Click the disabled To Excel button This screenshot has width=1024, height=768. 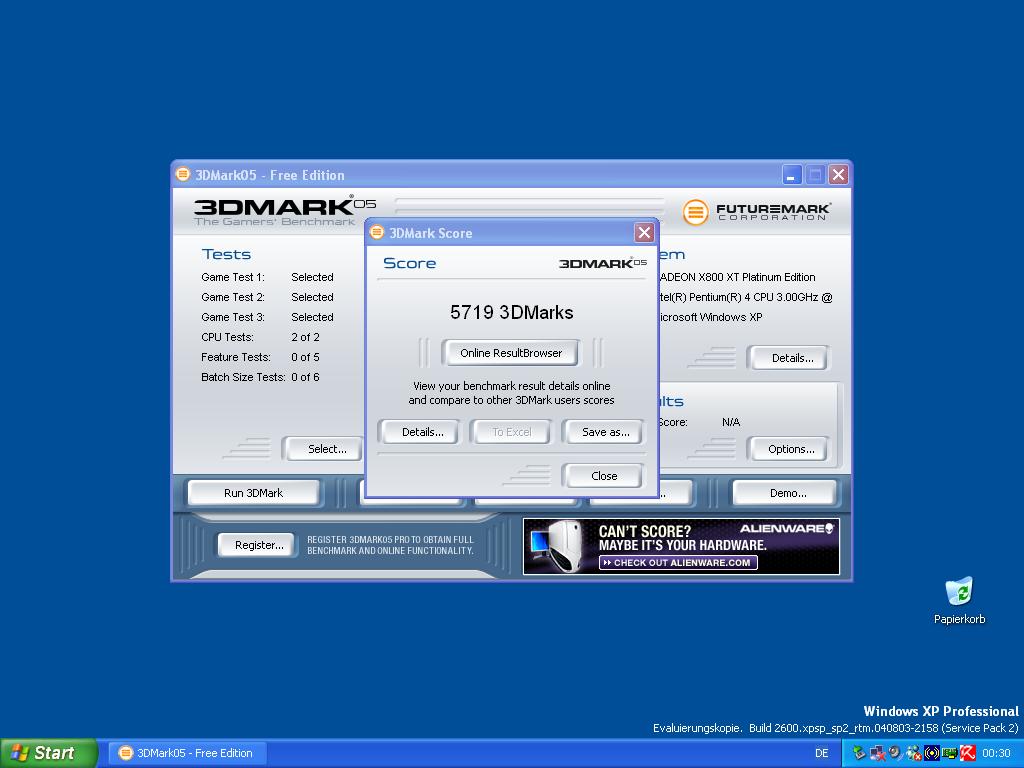pos(511,432)
